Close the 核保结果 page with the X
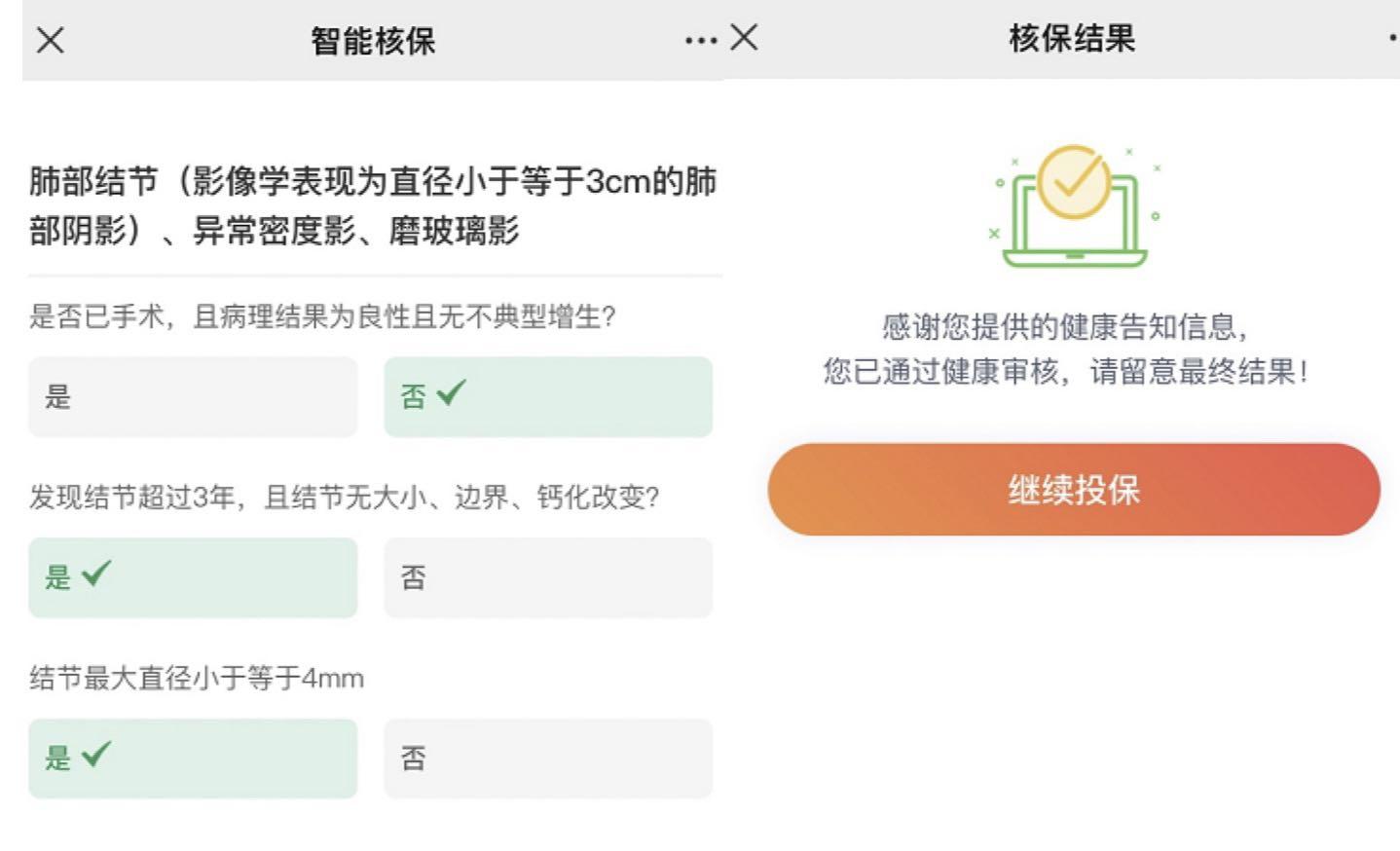 (x=744, y=38)
